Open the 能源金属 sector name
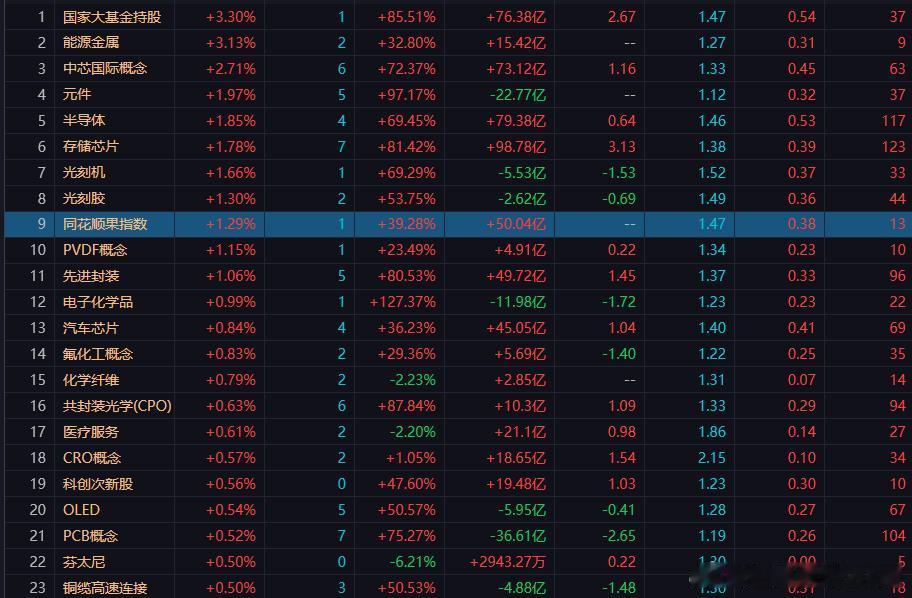The image size is (912, 598). [91, 42]
